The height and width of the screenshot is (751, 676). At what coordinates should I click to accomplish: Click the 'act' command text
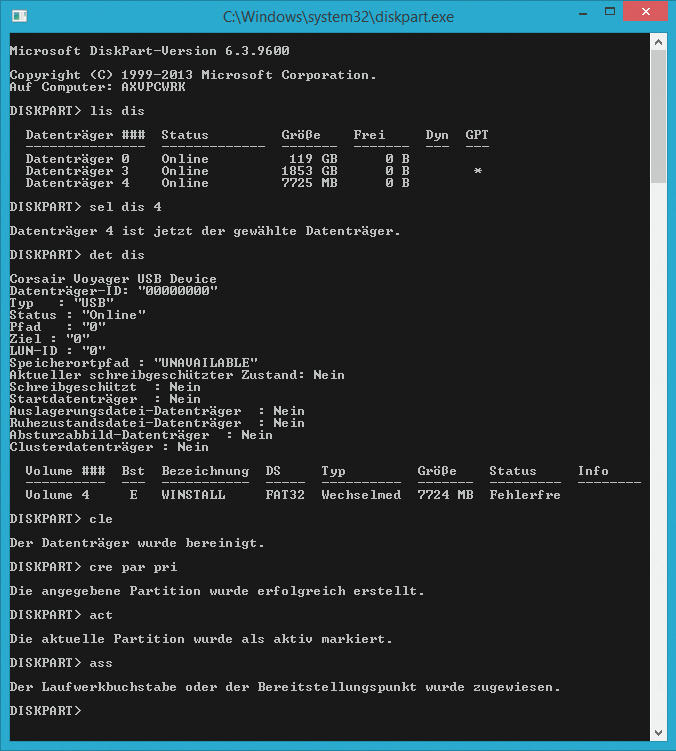101,615
